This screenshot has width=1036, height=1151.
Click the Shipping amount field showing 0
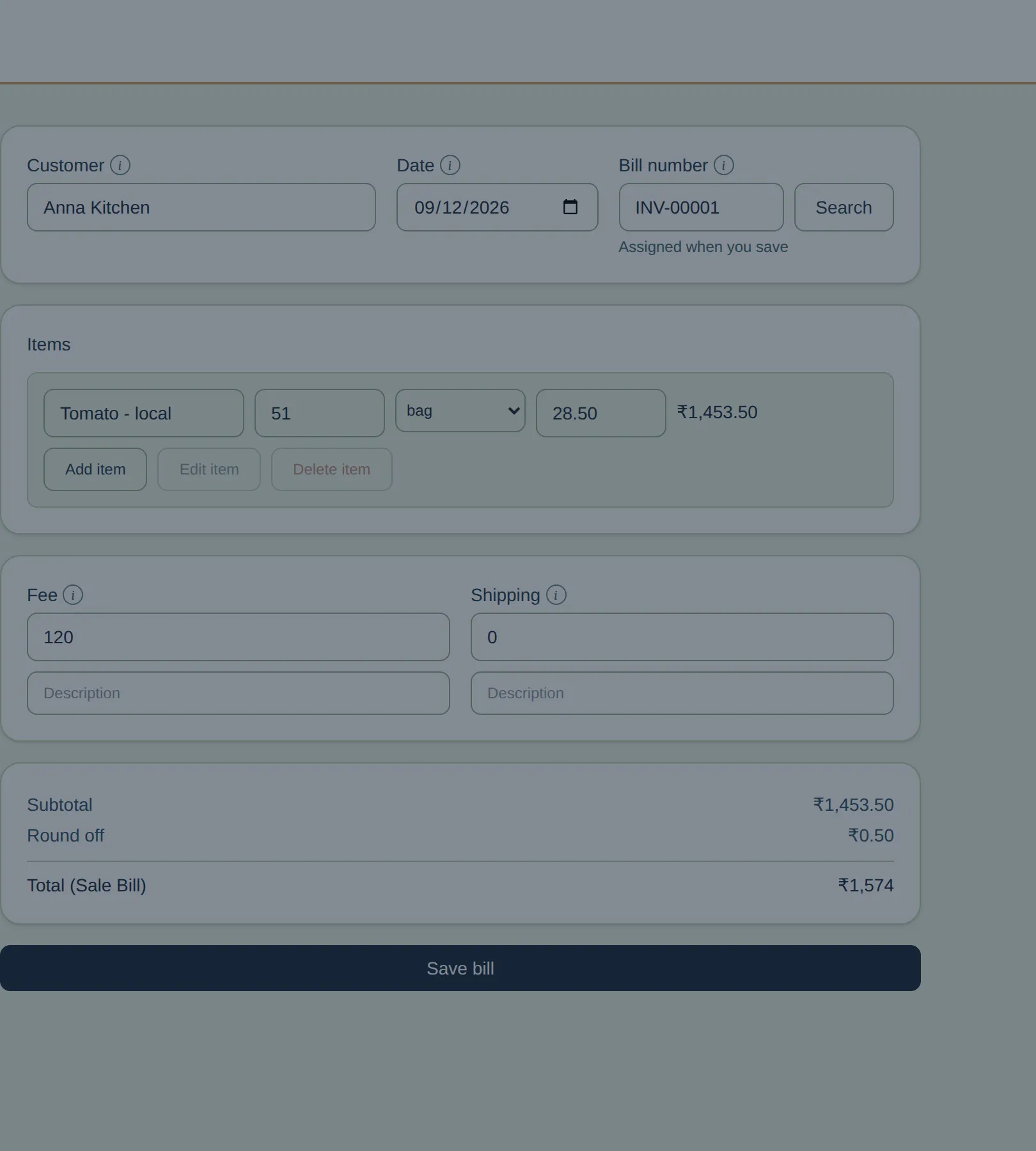click(x=682, y=637)
